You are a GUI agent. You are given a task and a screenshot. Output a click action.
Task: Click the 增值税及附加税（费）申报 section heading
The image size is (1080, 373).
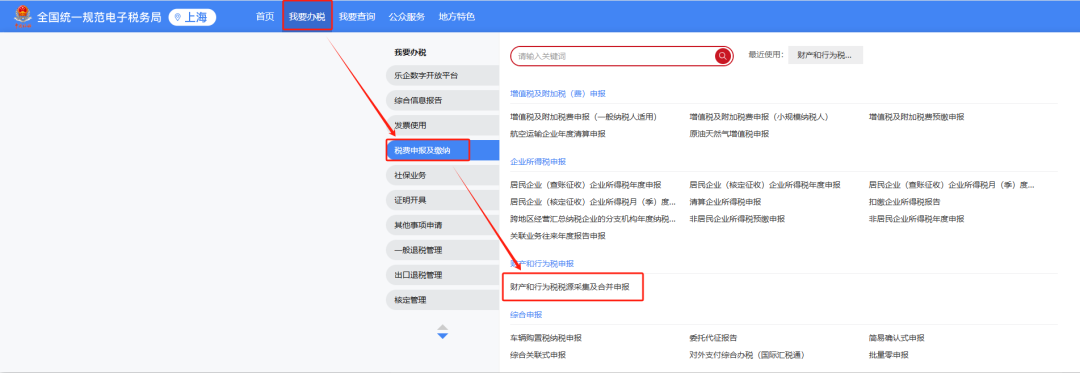click(x=558, y=94)
